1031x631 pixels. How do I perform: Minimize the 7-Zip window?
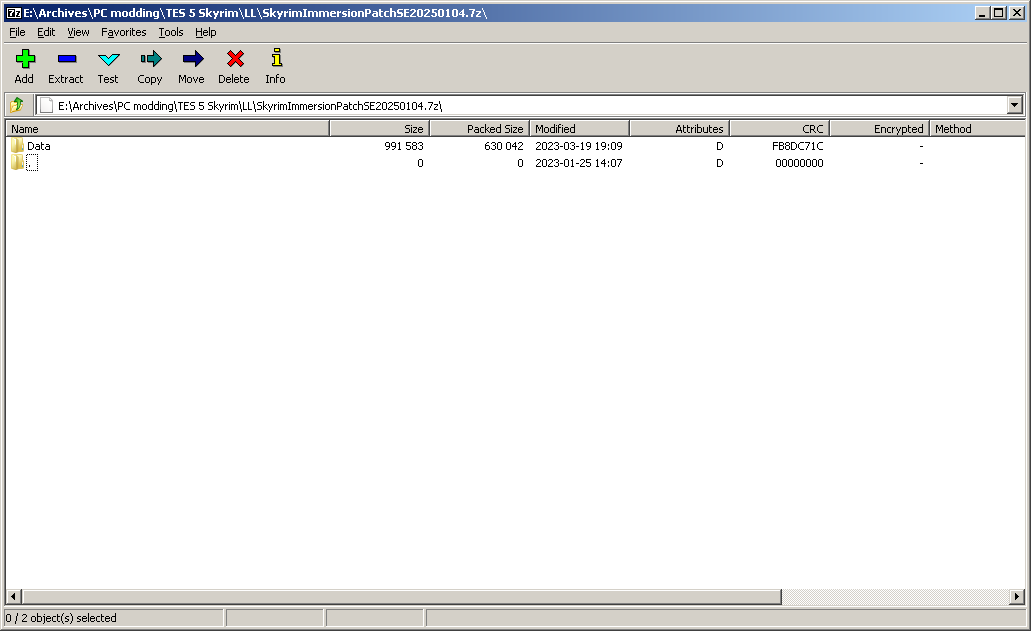(x=982, y=12)
